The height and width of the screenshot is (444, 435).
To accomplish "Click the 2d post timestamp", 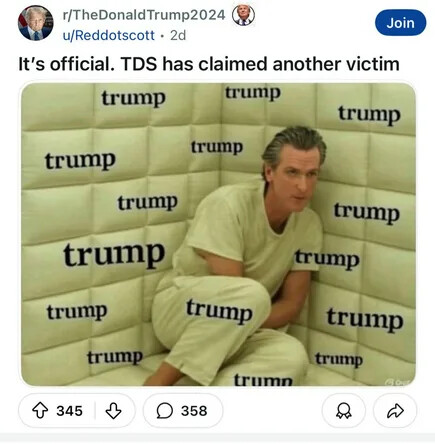I will [178, 35].
